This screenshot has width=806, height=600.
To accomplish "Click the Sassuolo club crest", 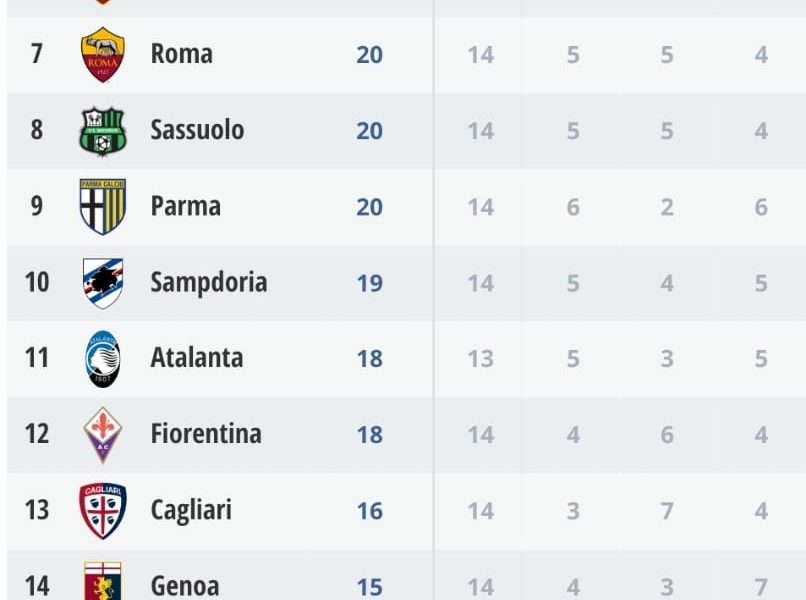I will pos(103,130).
